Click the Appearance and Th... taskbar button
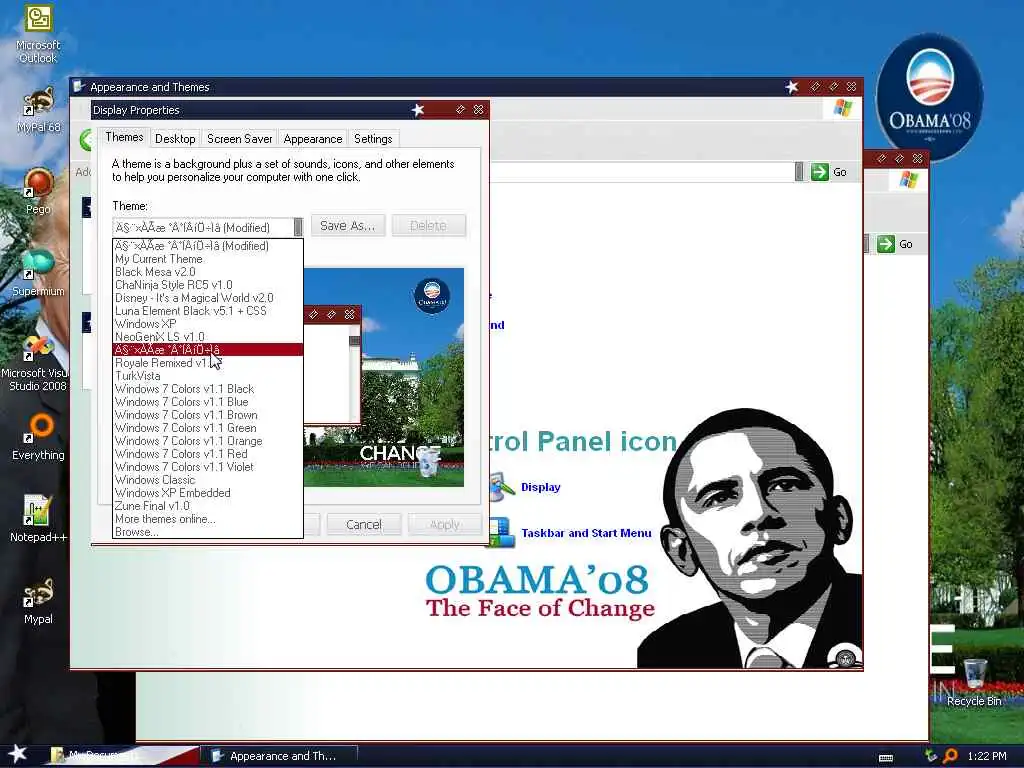 tap(279, 756)
